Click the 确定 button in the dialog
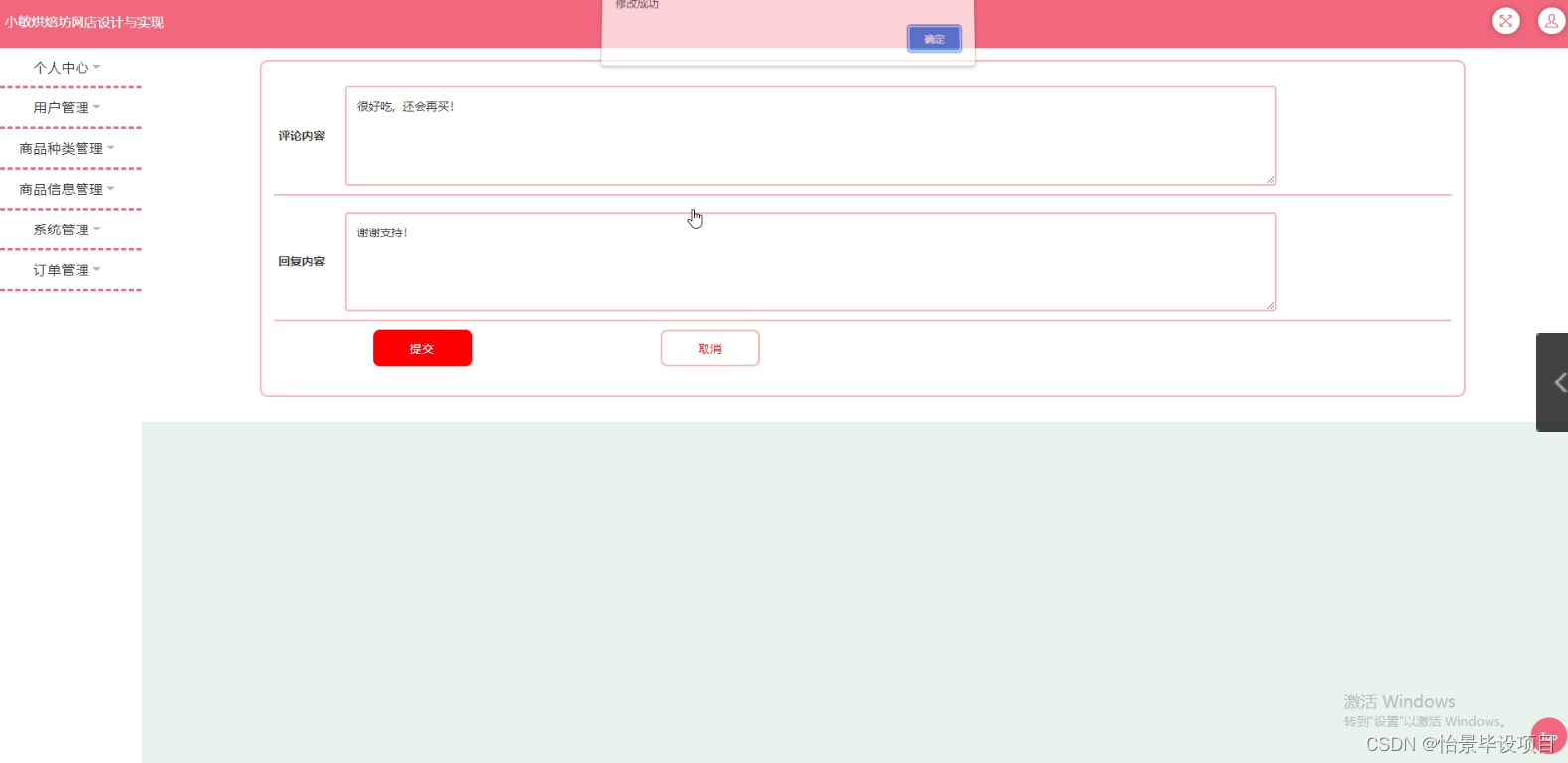Screen dimensions: 1568x763 click(x=934, y=39)
